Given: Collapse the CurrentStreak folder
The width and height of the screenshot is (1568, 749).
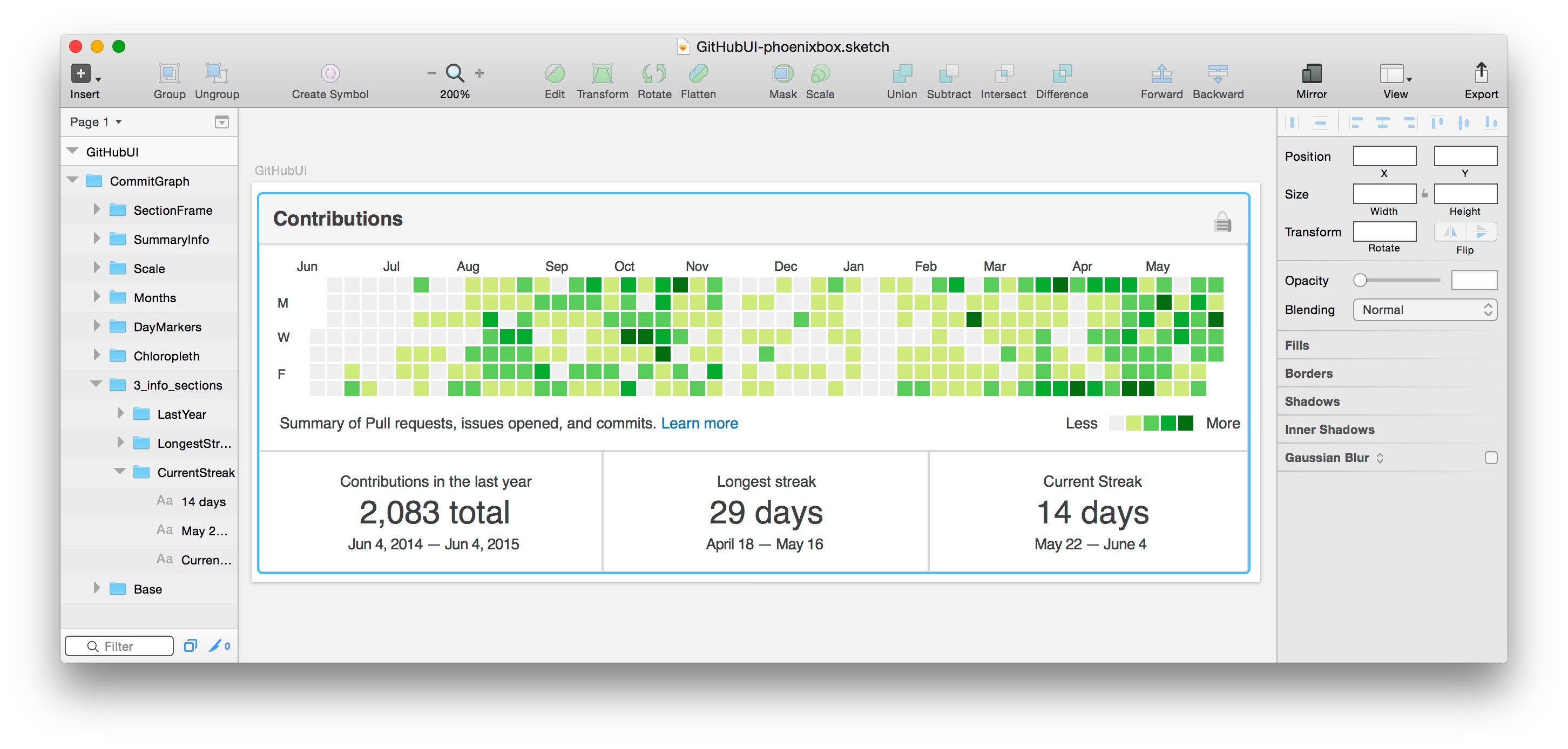Looking at the screenshot, I should 120,472.
